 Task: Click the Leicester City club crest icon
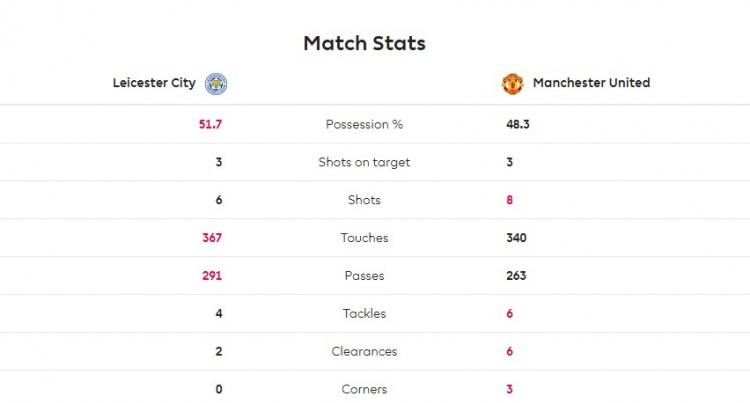216,84
